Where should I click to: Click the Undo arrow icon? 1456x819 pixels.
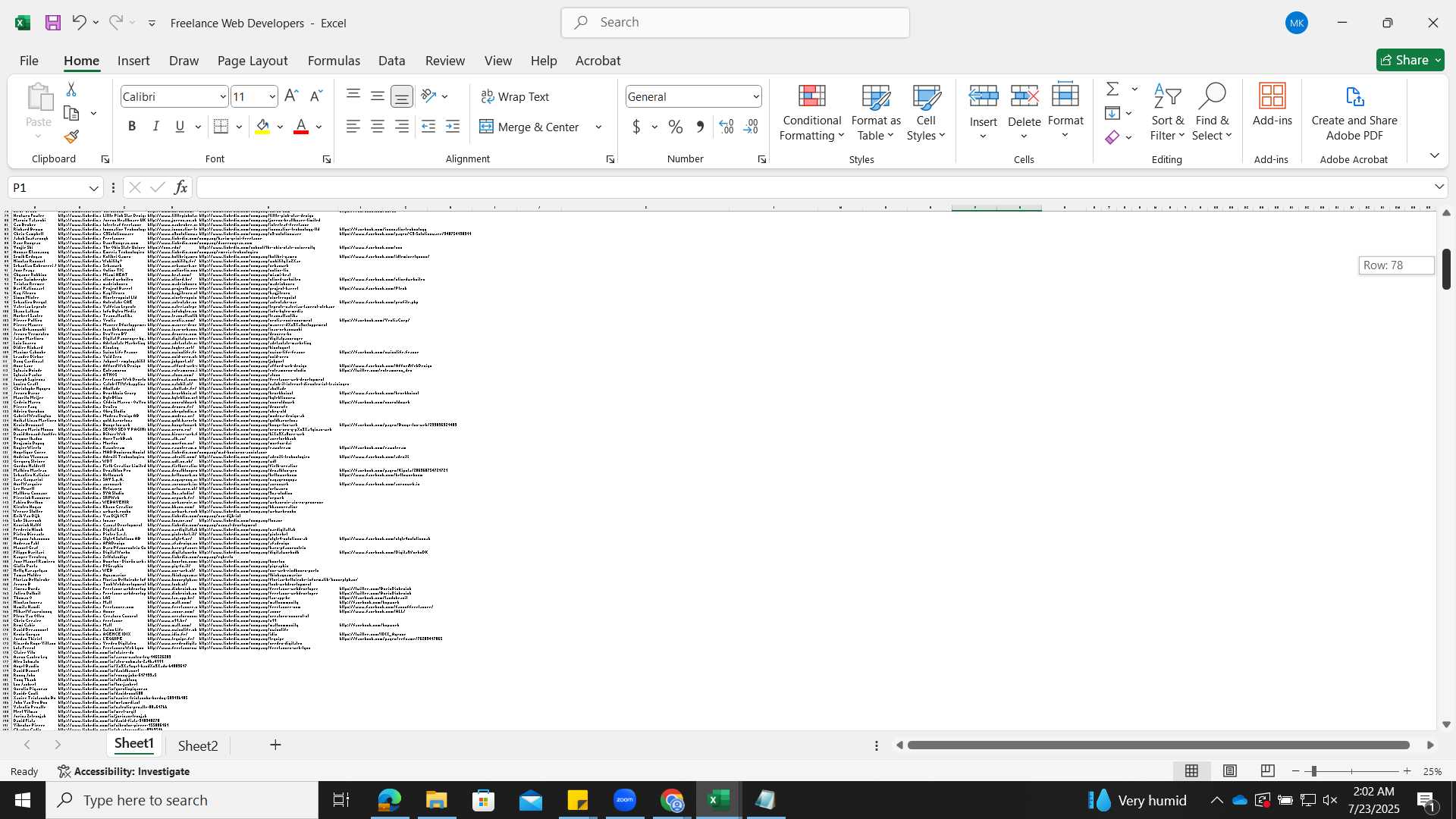(x=79, y=23)
